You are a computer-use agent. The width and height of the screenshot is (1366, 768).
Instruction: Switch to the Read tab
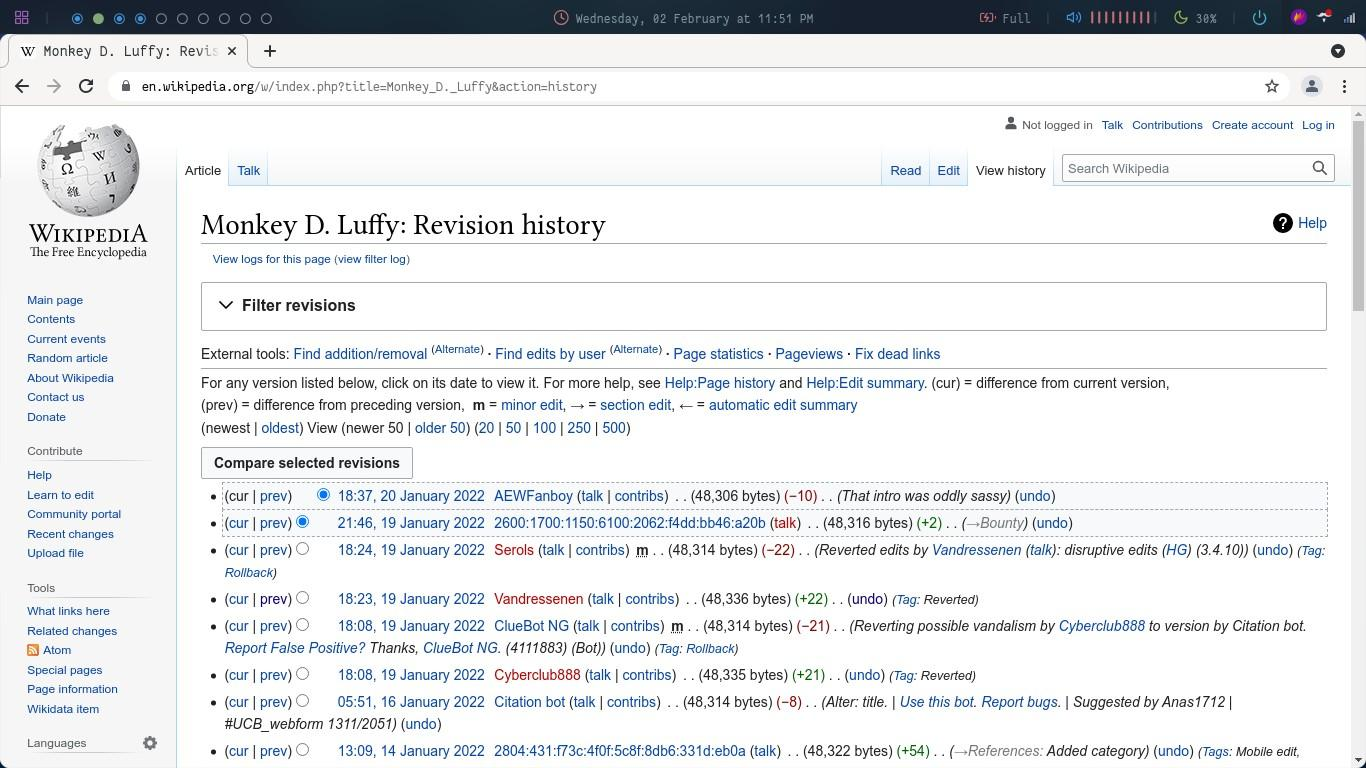(905, 170)
